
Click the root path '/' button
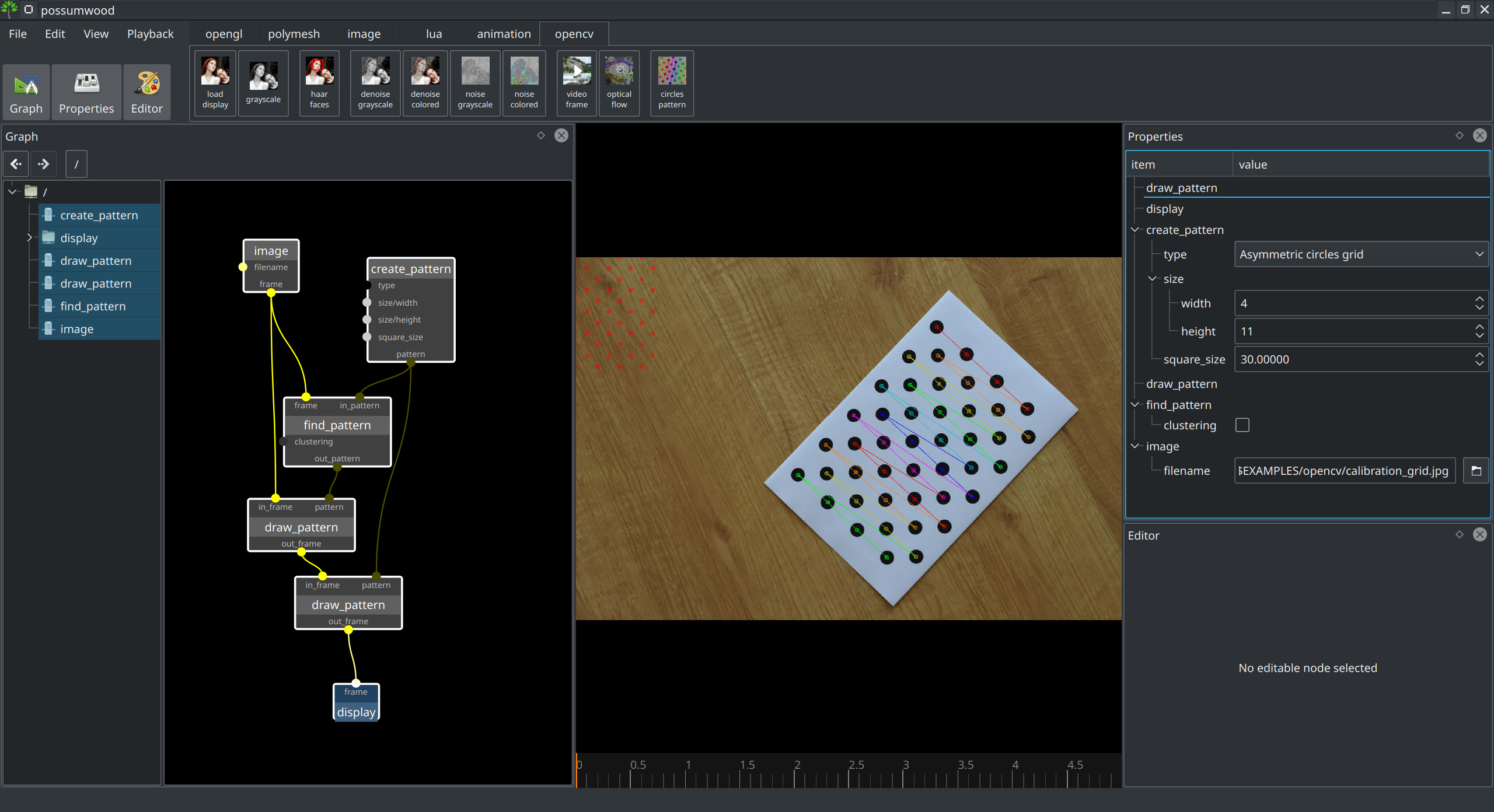tap(76, 164)
